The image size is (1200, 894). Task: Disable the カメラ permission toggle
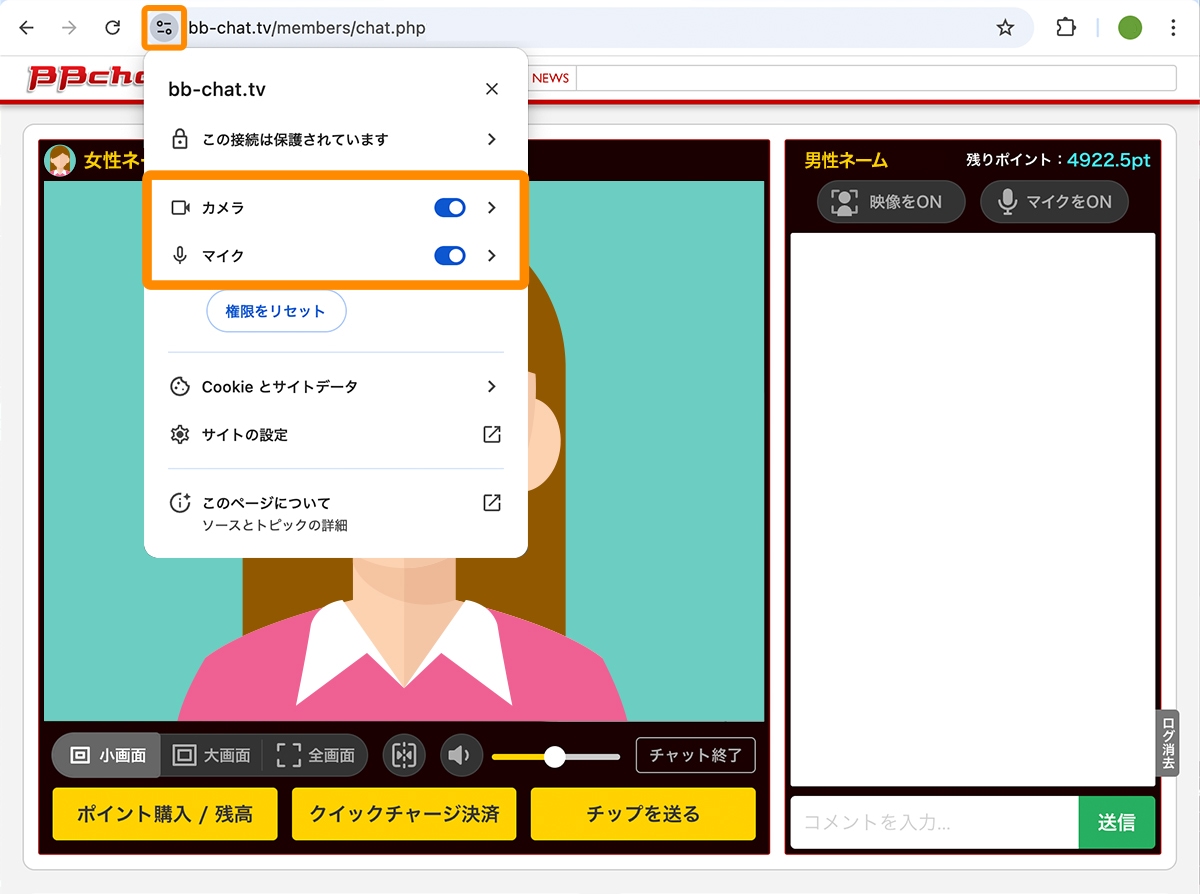(450, 207)
